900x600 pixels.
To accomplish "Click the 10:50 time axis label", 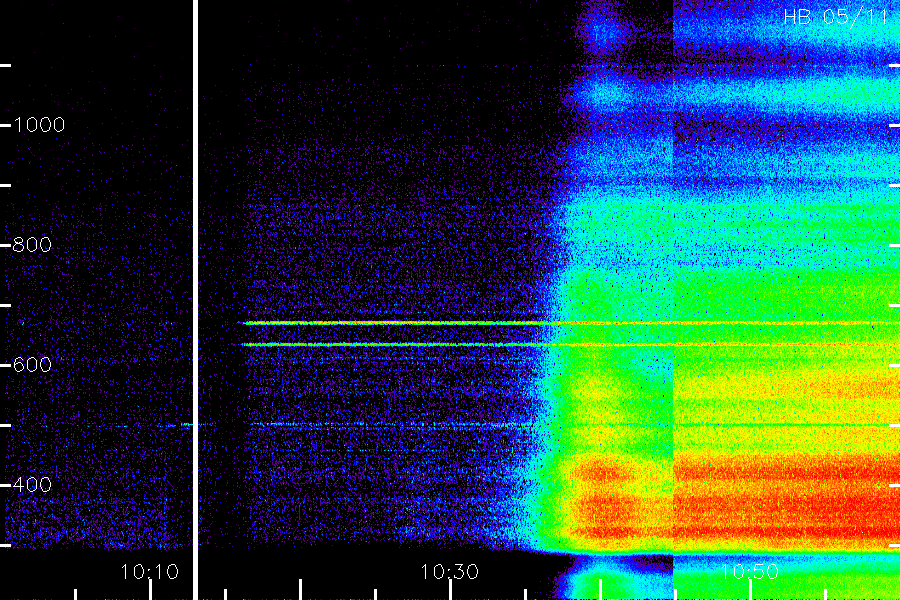I will (x=750, y=571).
